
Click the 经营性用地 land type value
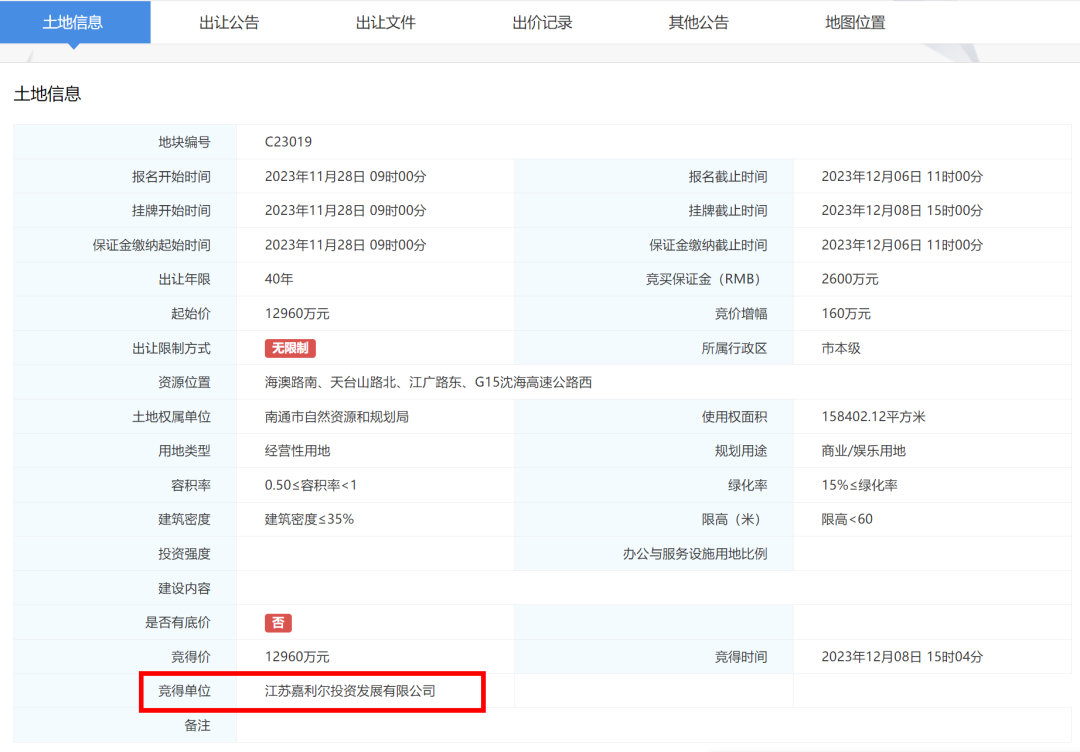pyautogui.click(x=298, y=451)
